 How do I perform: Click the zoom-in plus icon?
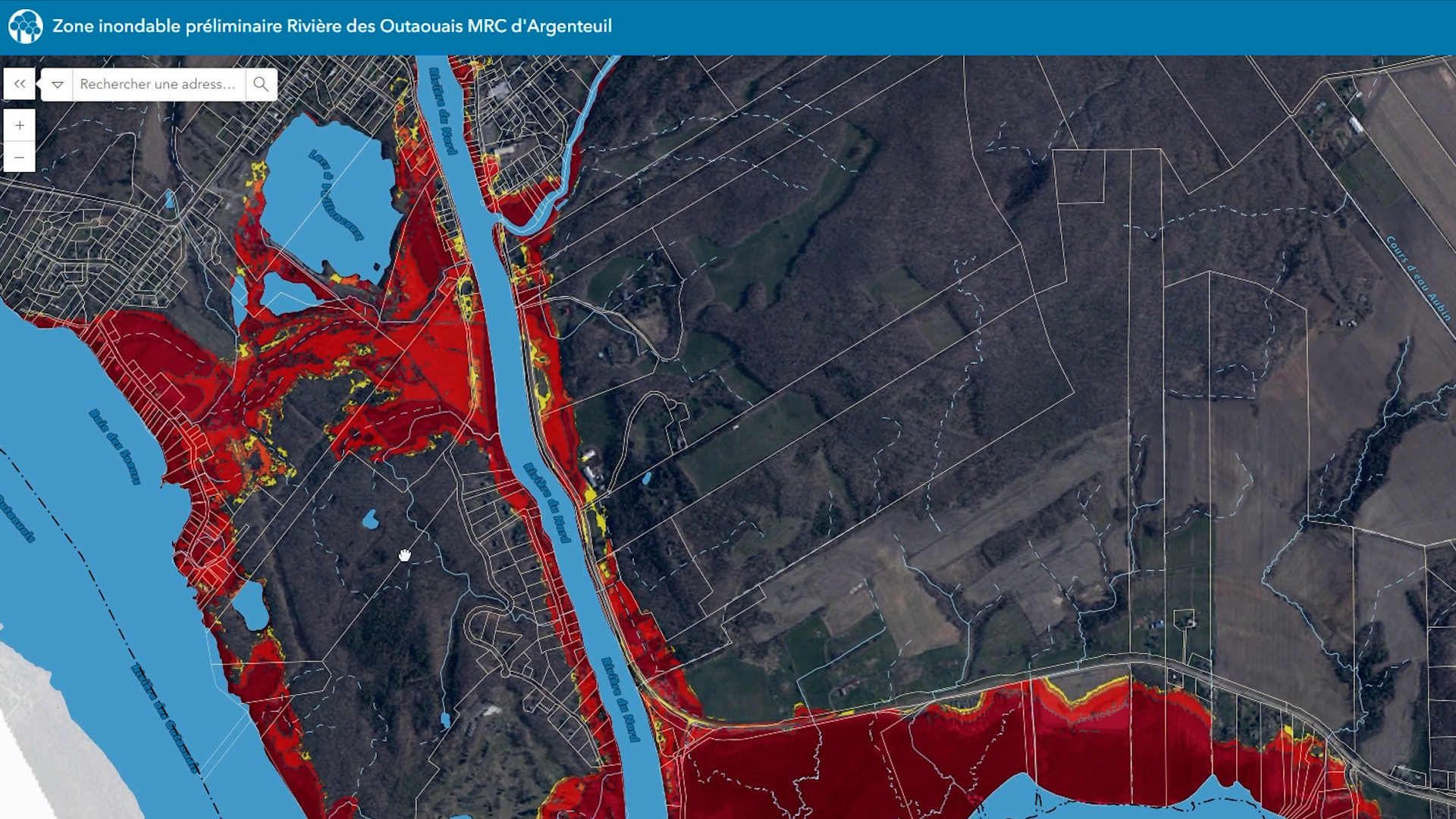point(19,126)
